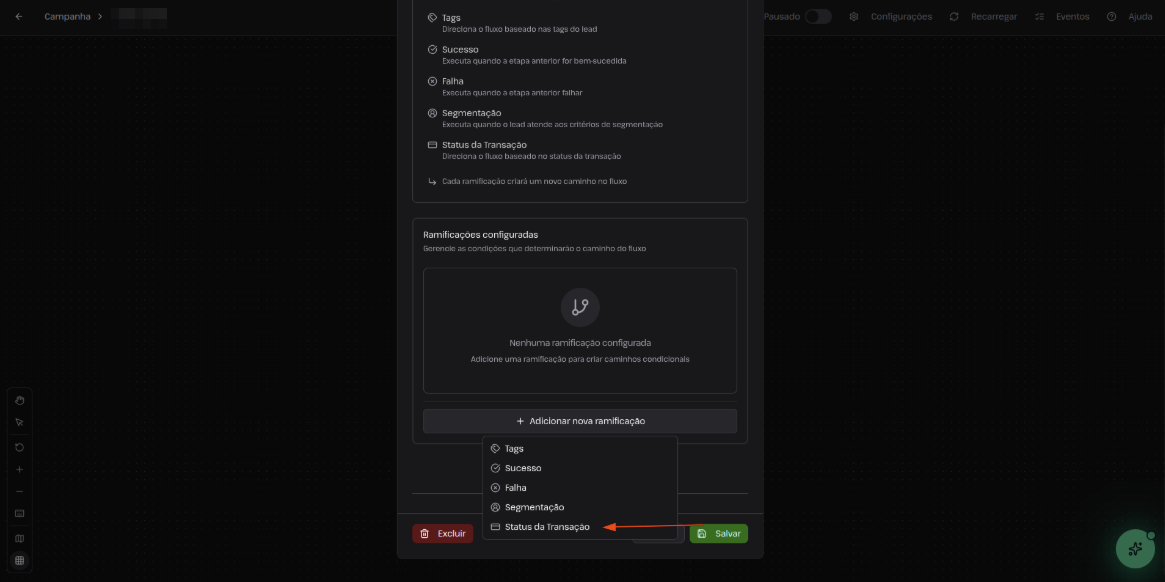The width and height of the screenshot is (1165, 582).
Task: Zoom out with the minus icon
Action: [x=19, y=491]
